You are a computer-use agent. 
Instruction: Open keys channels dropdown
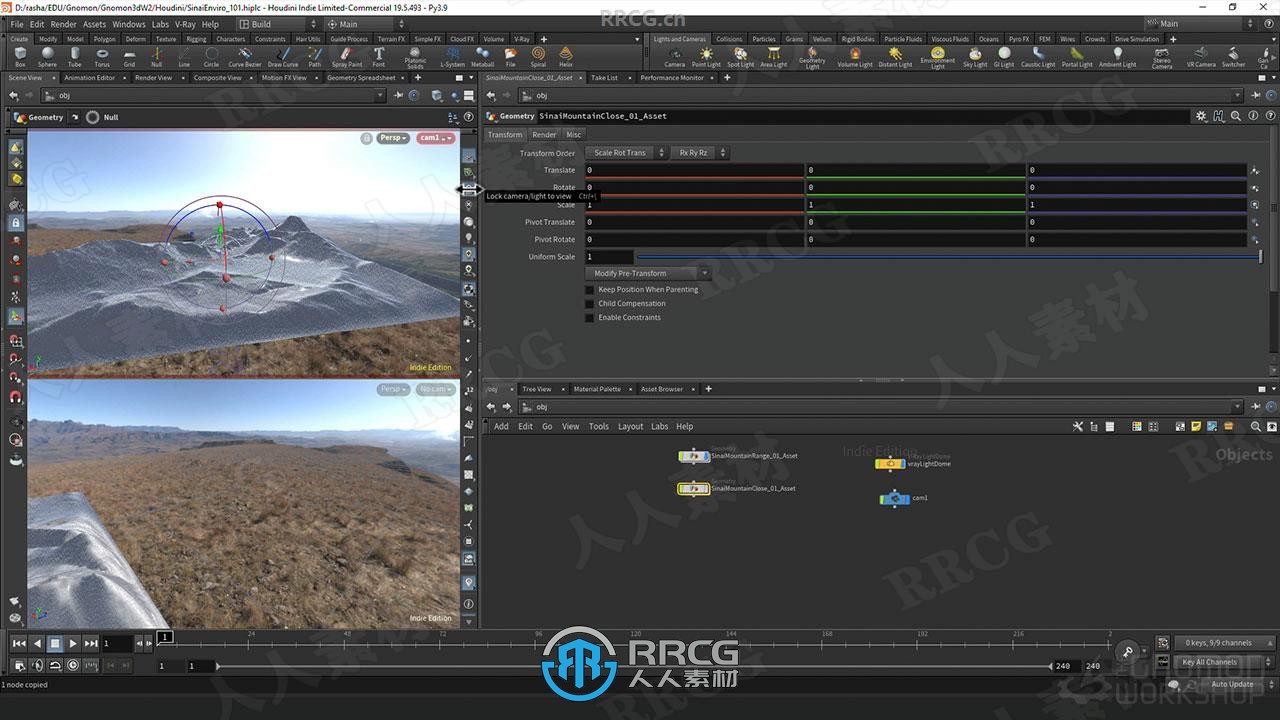pyautogui.click(x=1224, y=643)
